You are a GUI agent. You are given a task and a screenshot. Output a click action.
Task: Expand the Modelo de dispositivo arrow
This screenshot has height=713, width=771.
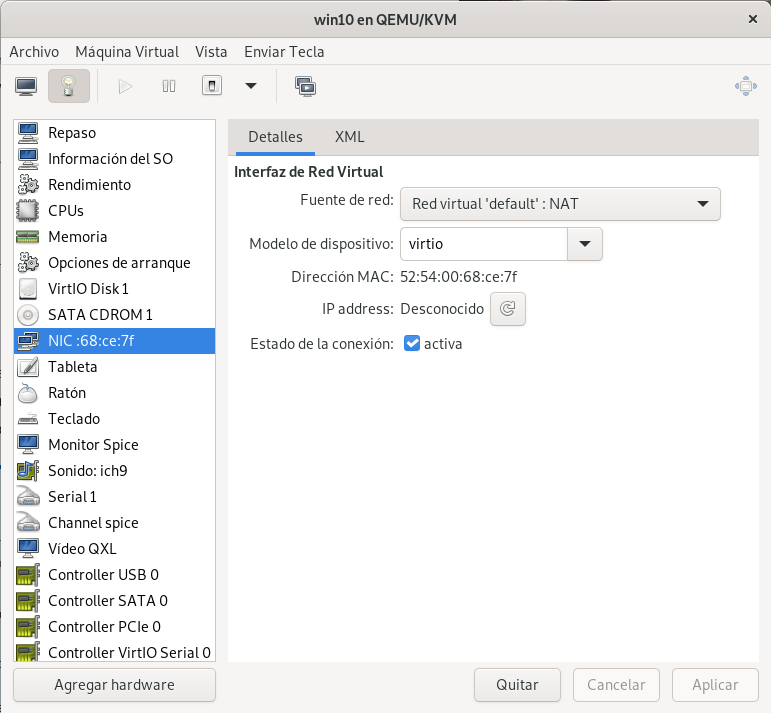pos(585,243)
